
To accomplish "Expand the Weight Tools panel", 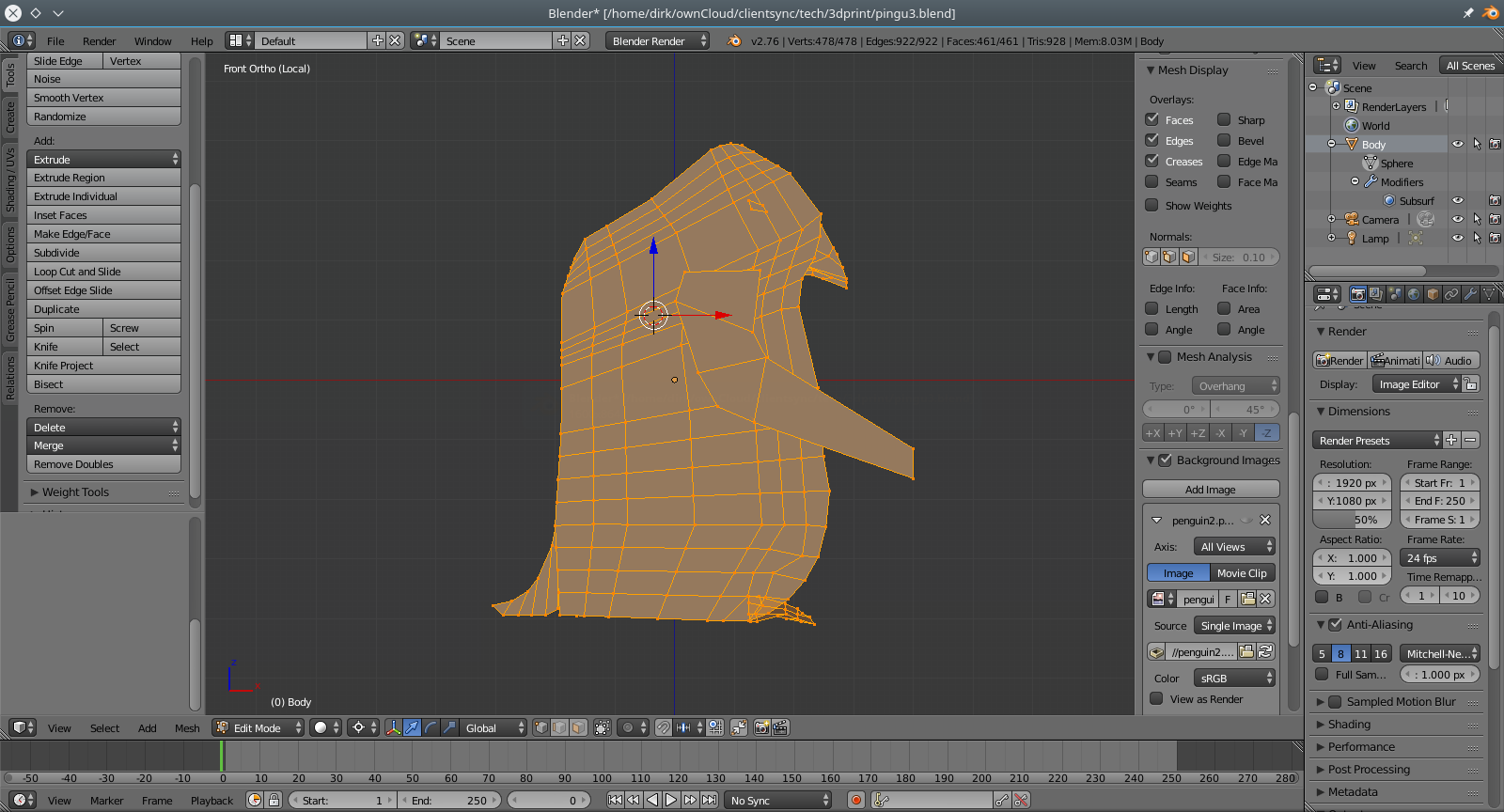I will (x=75, y=492).
